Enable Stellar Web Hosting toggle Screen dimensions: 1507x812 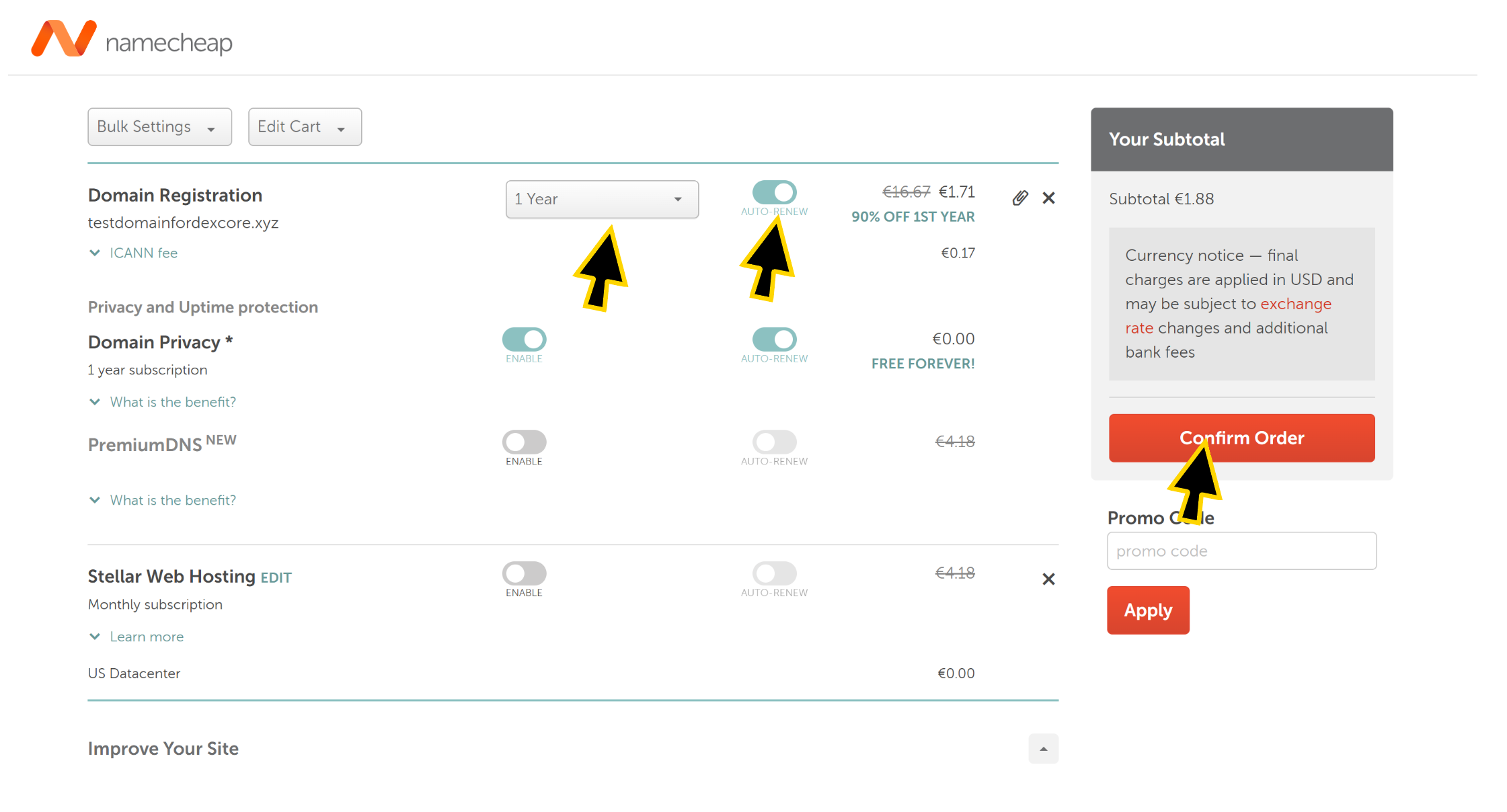point(524,573)
